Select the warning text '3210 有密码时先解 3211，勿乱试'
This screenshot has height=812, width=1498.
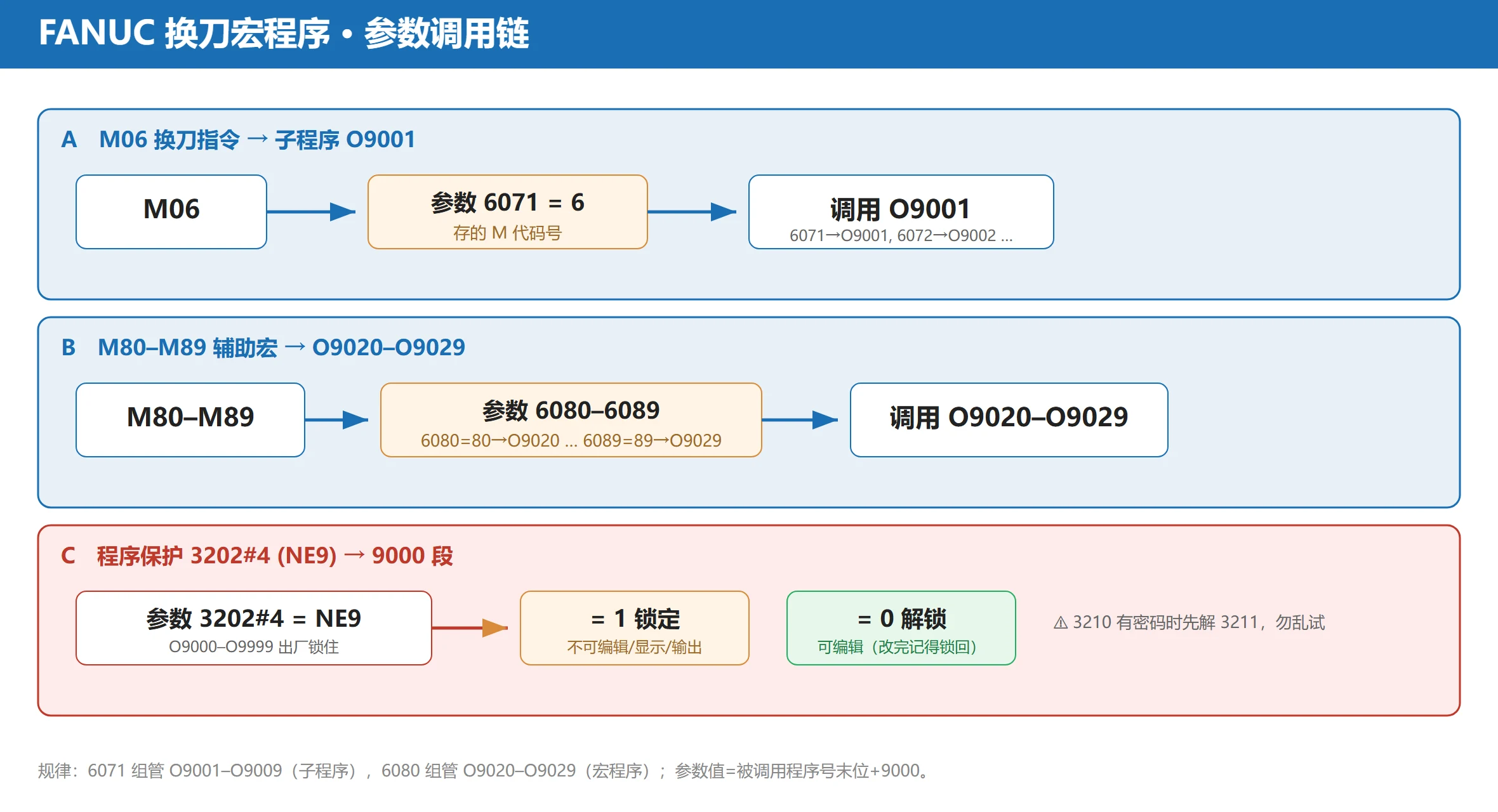pos(1199,622)
